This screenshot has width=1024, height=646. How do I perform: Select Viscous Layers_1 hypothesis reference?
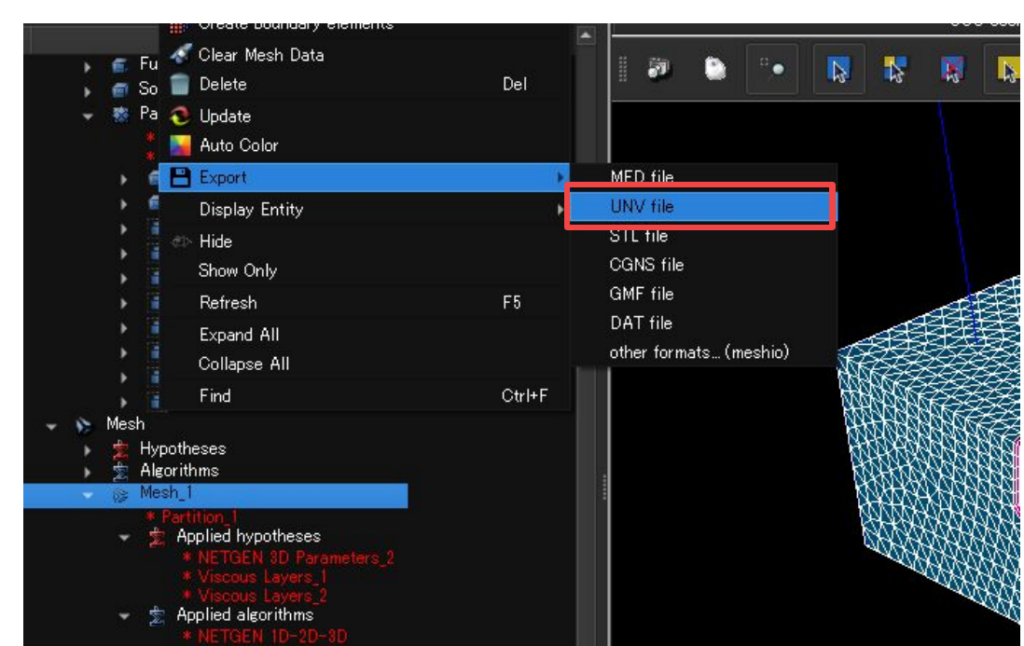coord(262,577)
